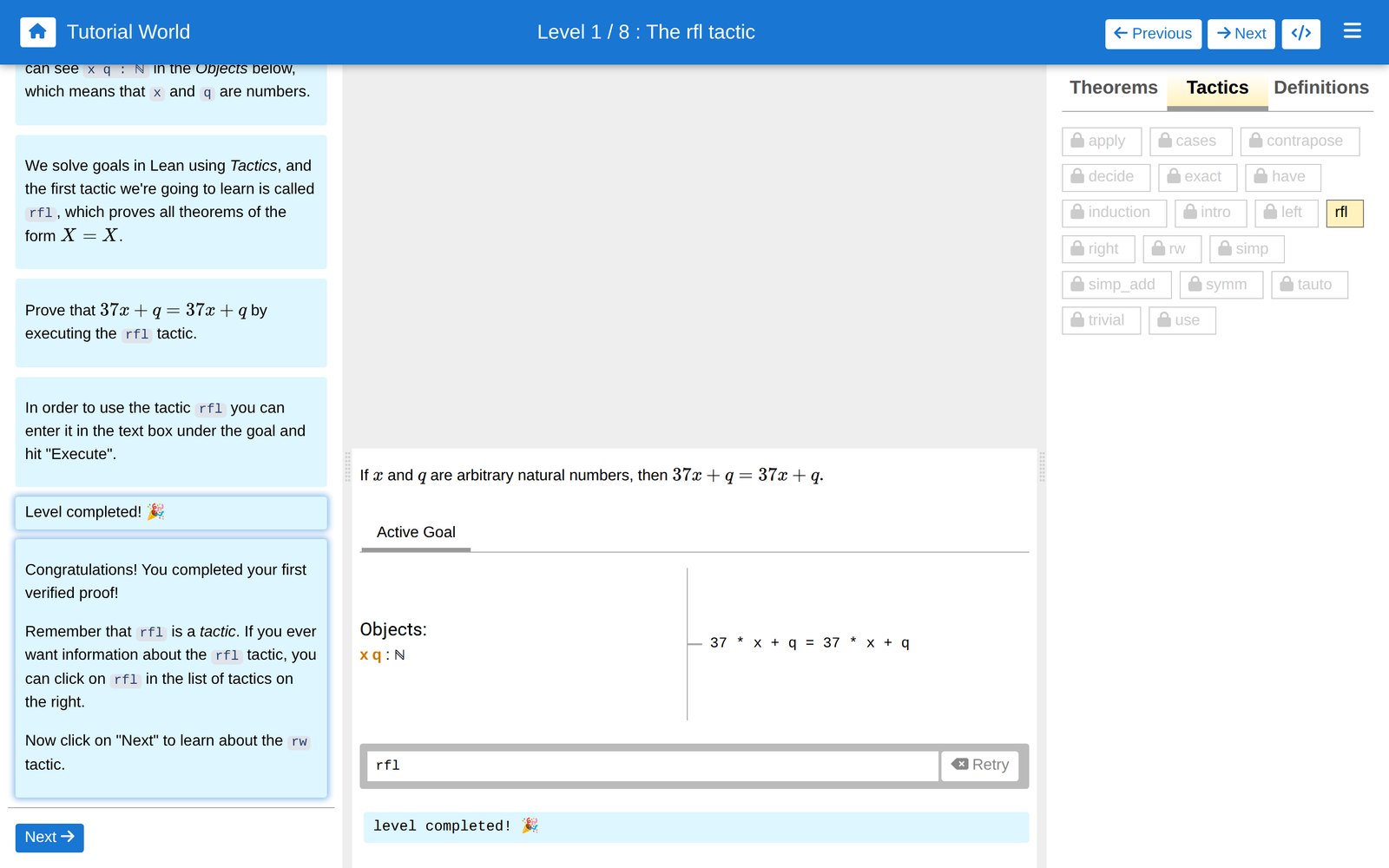Click the locked contrapose tactic
Viewport: 1389px width, 868px height.
click(1300, 141)
